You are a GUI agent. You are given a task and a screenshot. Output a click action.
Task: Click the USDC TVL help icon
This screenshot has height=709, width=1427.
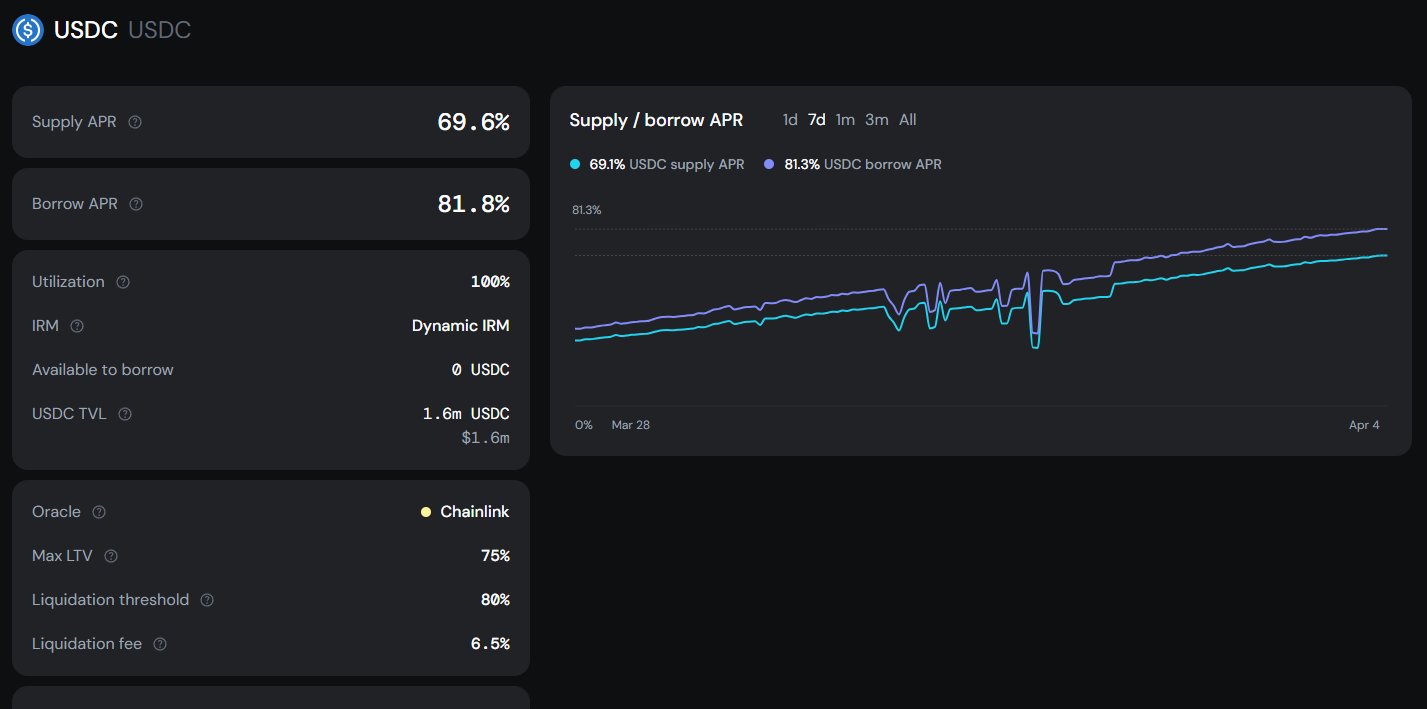[125, 414]
